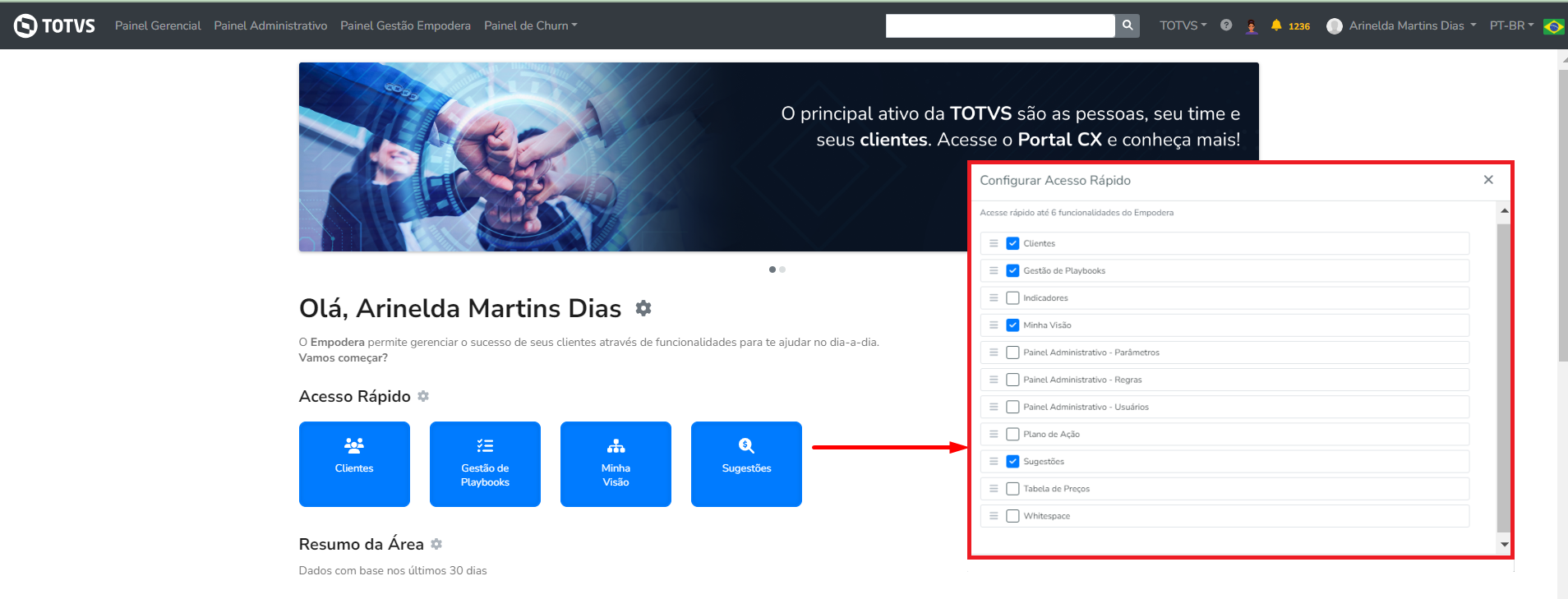Click the drag handle for Sugestões row

(994, 461)
